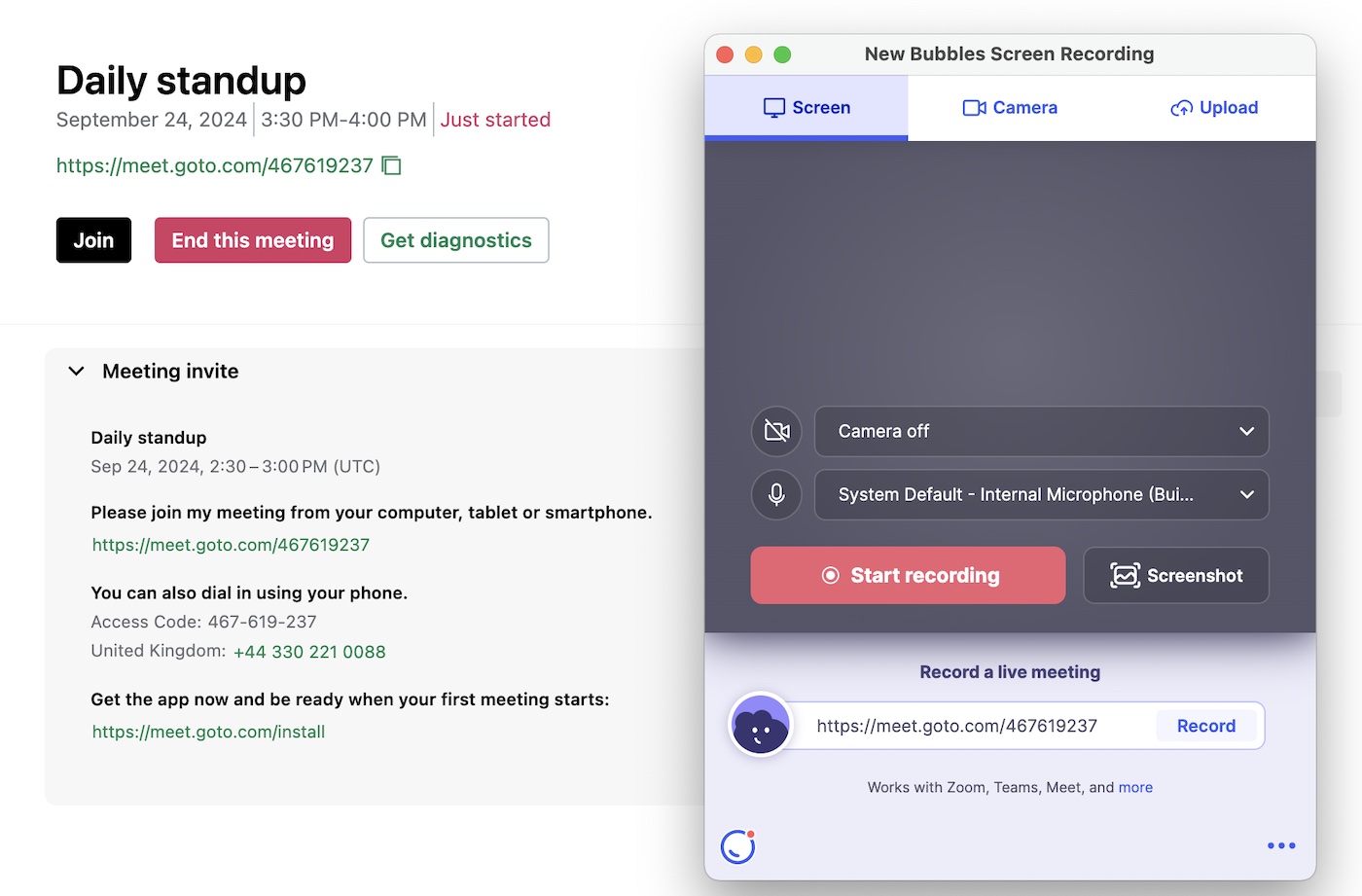The height and width of the screenshot is (896, 1362).
Task: Click End this meeting
Action: pyautogui.click(x=253, y=240)
